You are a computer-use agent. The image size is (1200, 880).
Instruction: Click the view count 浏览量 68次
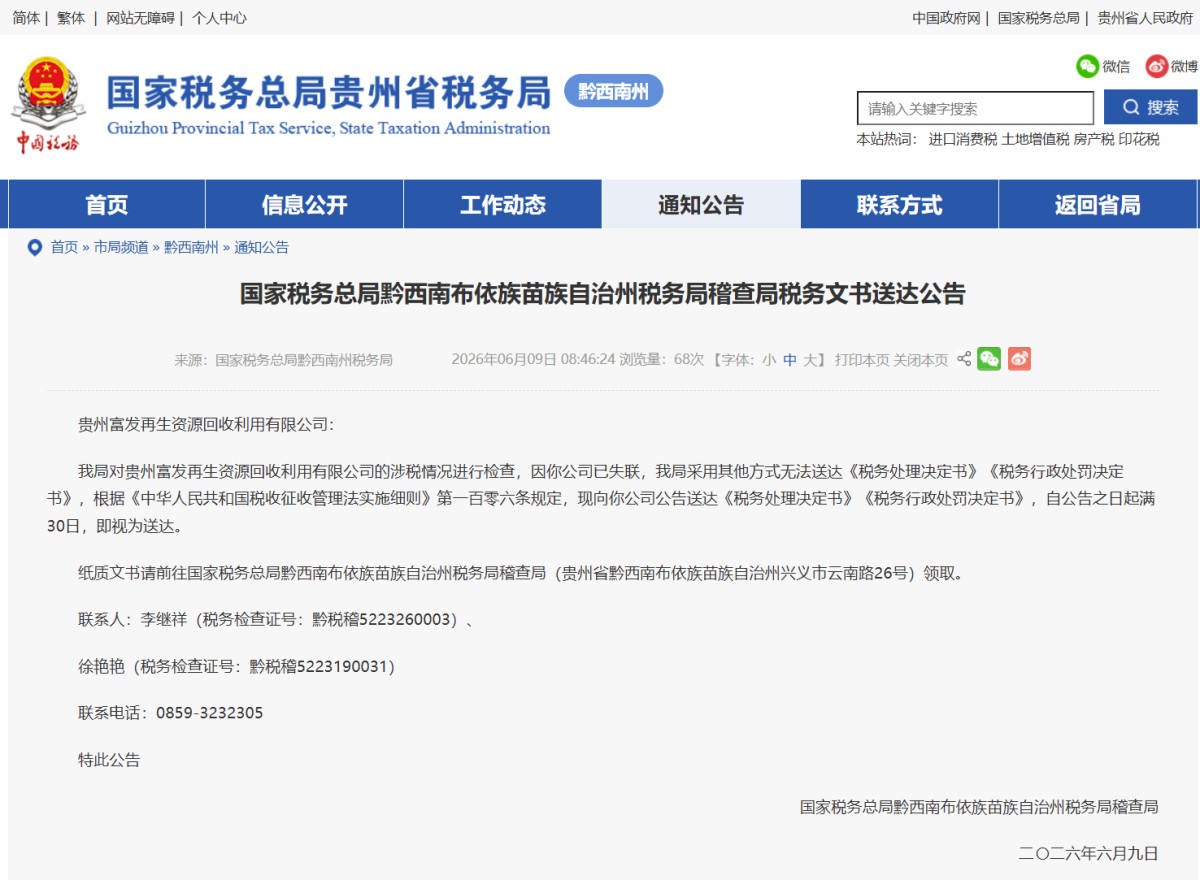point(662,360)
